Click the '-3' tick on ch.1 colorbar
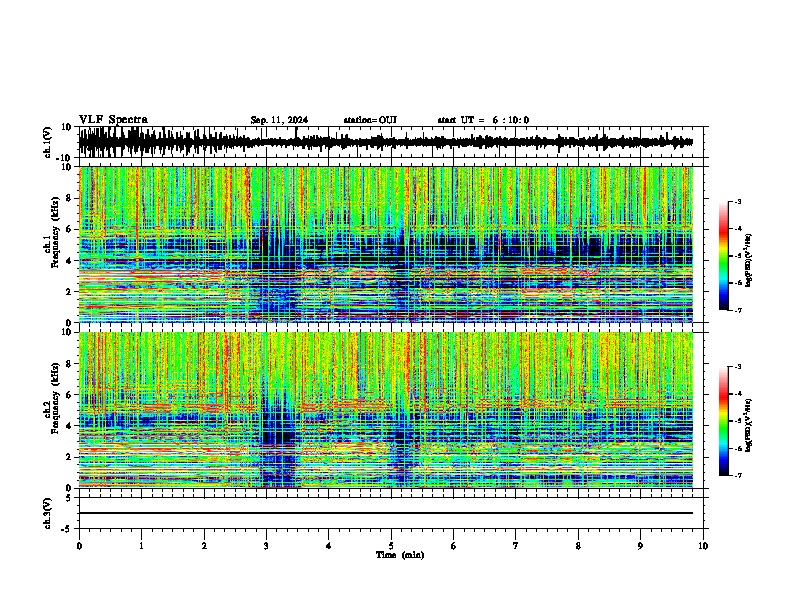 point(737,201)
